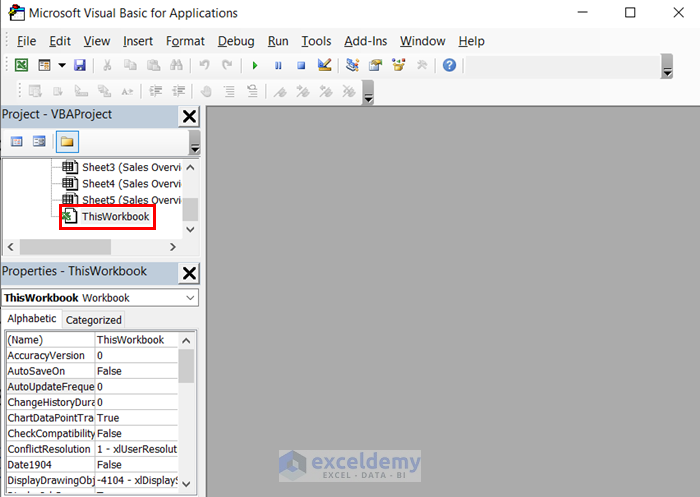The height and width of the screenshot is (497, 700).
Task: Click the Indent icon in Edit toolbar
Action: pos(155,92)
